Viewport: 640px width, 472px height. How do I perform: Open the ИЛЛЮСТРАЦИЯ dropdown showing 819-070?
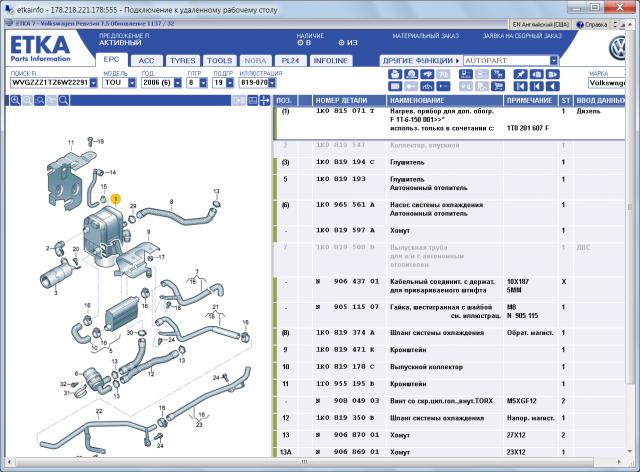tap(271, 82)
